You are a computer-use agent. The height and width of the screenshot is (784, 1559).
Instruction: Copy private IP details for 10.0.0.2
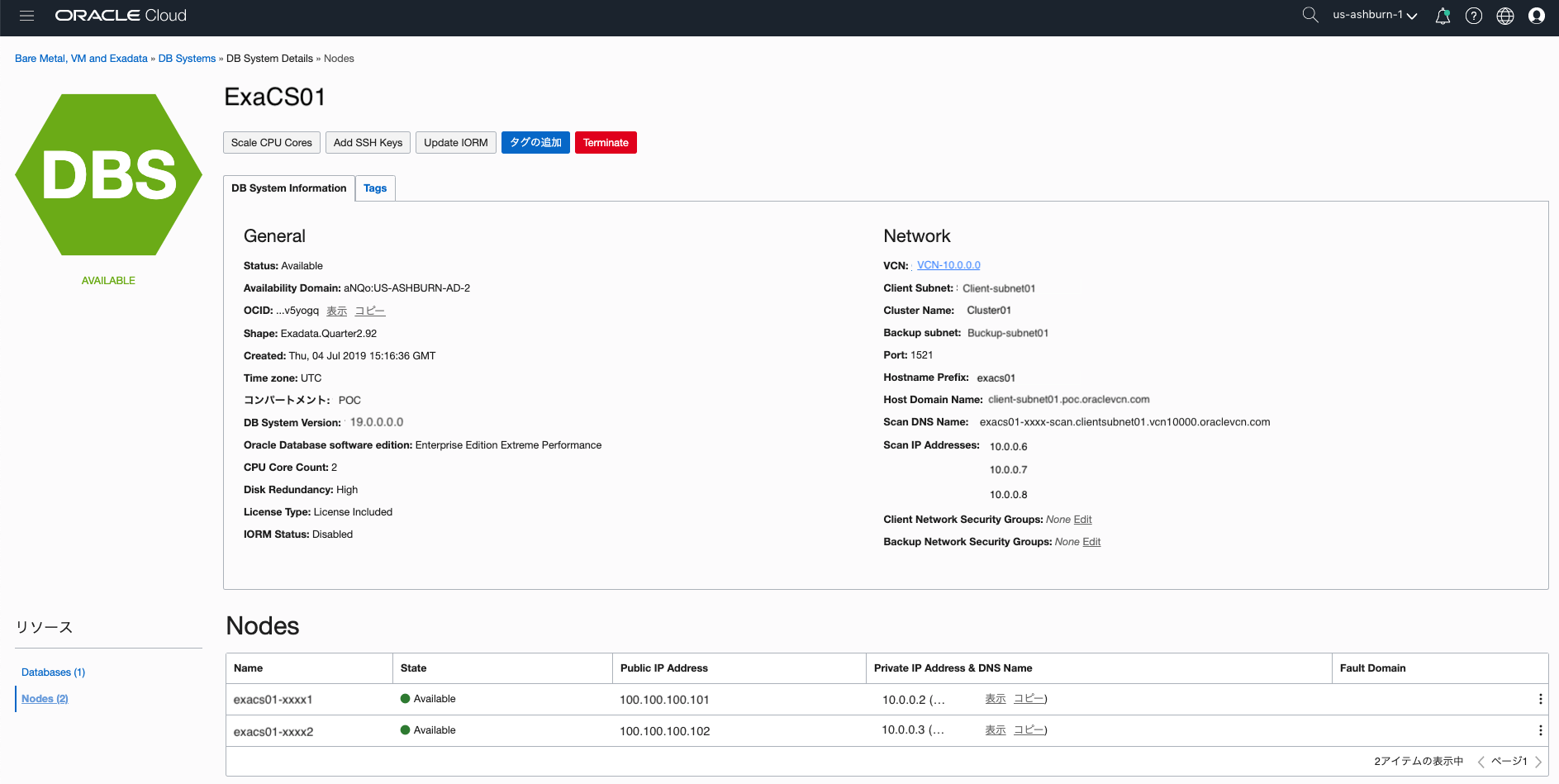pyautogui.click(x=1029, y=699)
